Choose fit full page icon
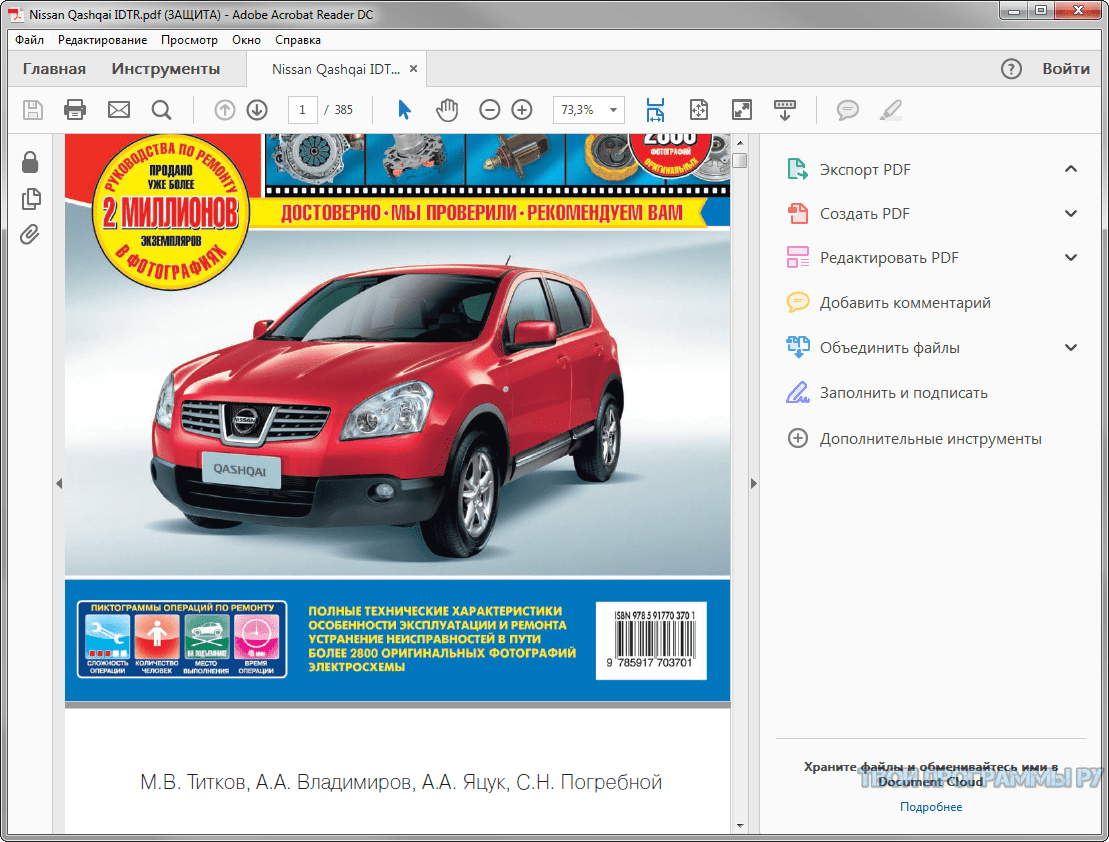The width and height of the screenshot is (1109, 842). (x=699, y=110)
